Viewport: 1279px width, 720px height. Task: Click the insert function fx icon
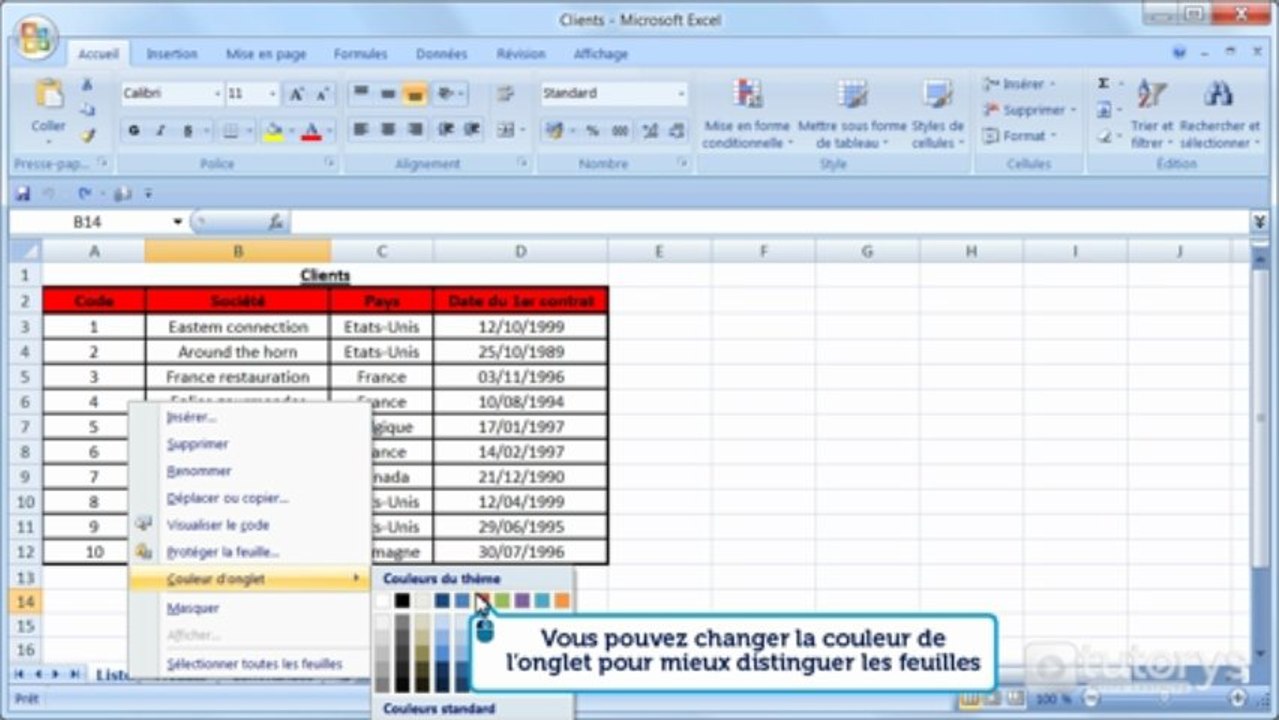(x=275, y=222)
